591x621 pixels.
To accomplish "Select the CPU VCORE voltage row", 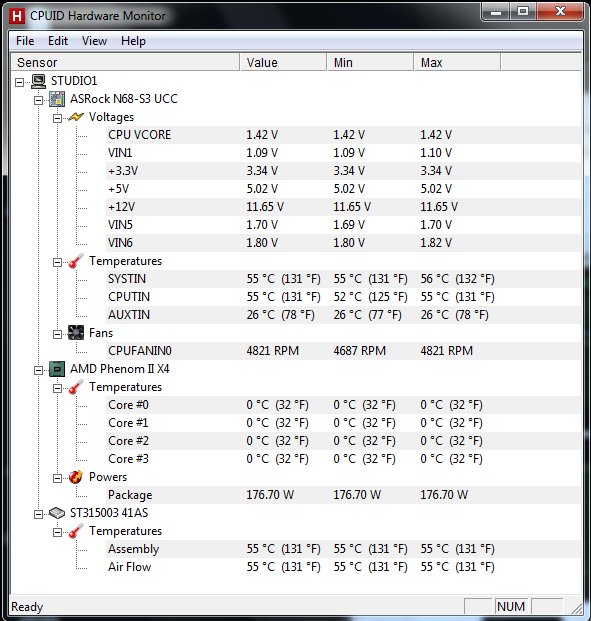I will point(344,135).
